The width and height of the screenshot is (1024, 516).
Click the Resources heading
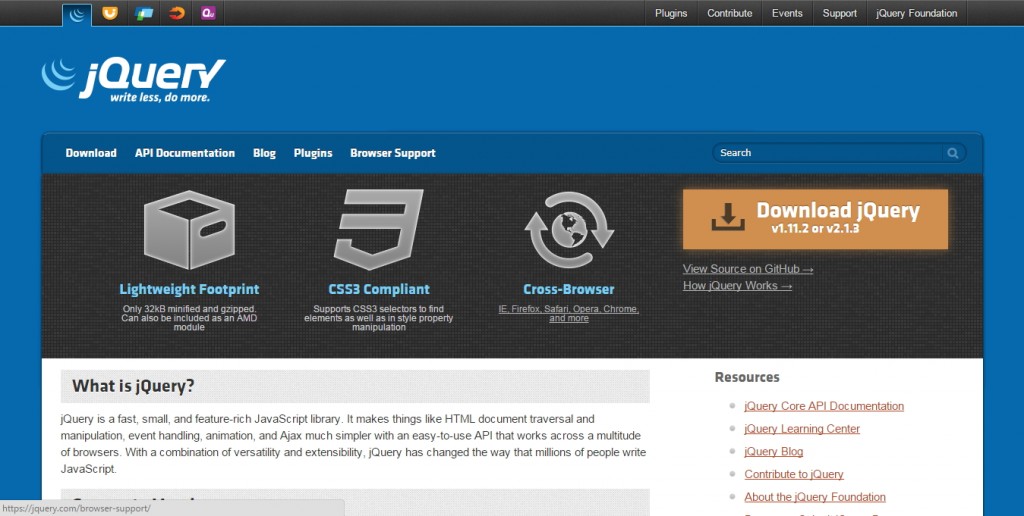(x=747, y=377)
